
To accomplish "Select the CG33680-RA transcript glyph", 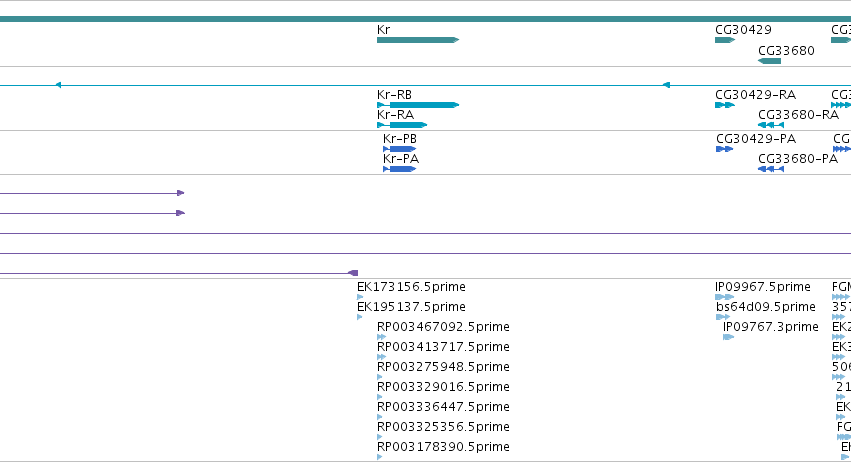I will (771, 125).
